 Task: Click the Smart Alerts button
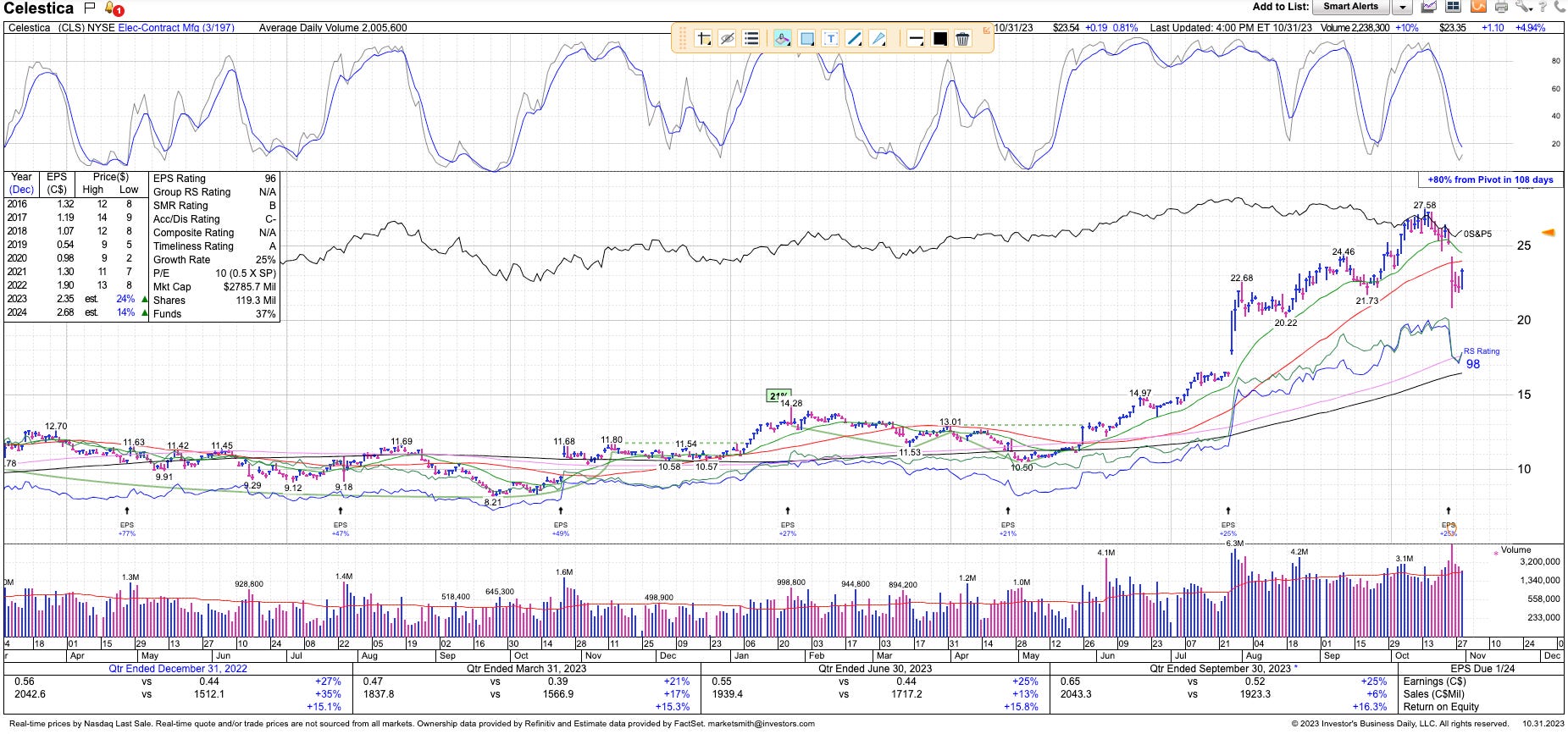click(1351, 7)
